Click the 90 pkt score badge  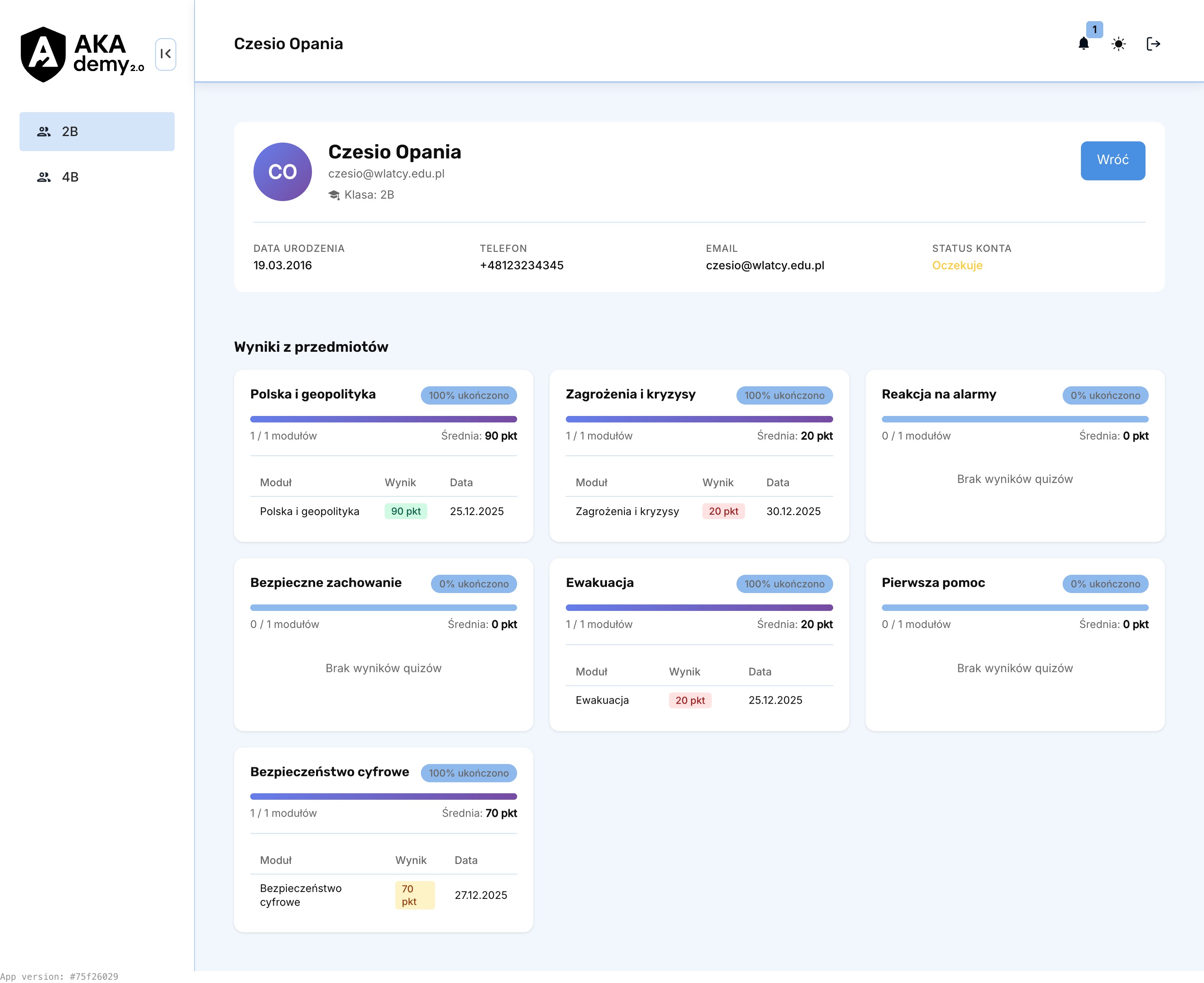[405, 511]
